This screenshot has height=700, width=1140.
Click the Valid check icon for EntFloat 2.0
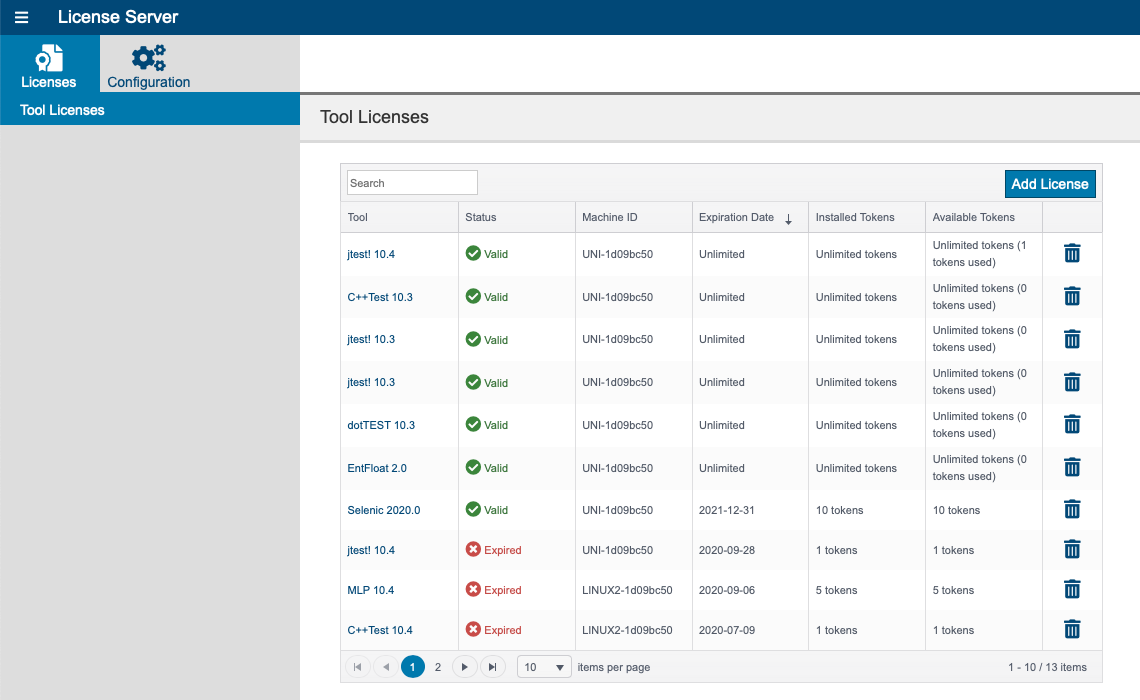pos(473,467)
